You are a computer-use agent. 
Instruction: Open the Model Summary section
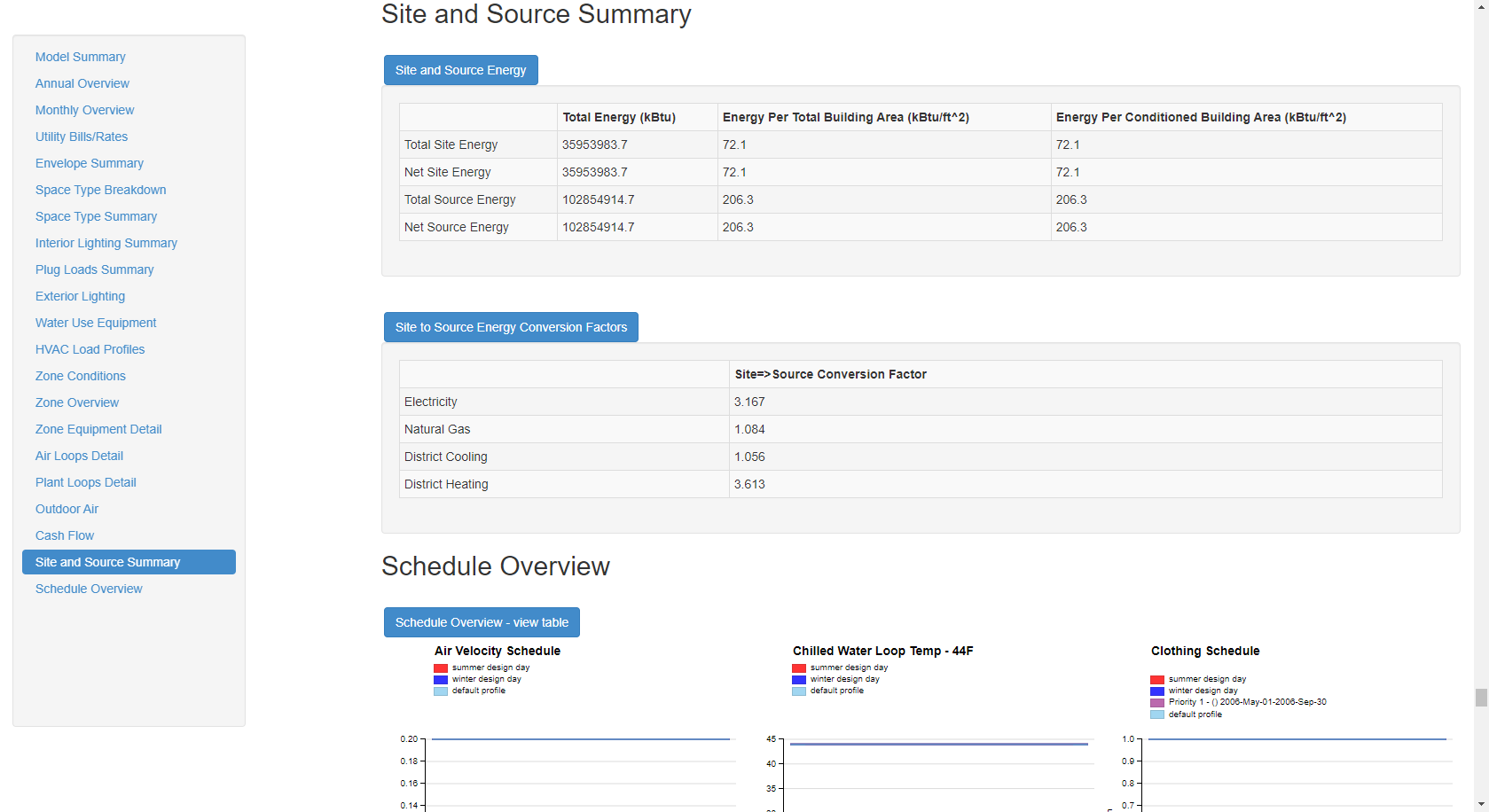click(x=80, y=56)
